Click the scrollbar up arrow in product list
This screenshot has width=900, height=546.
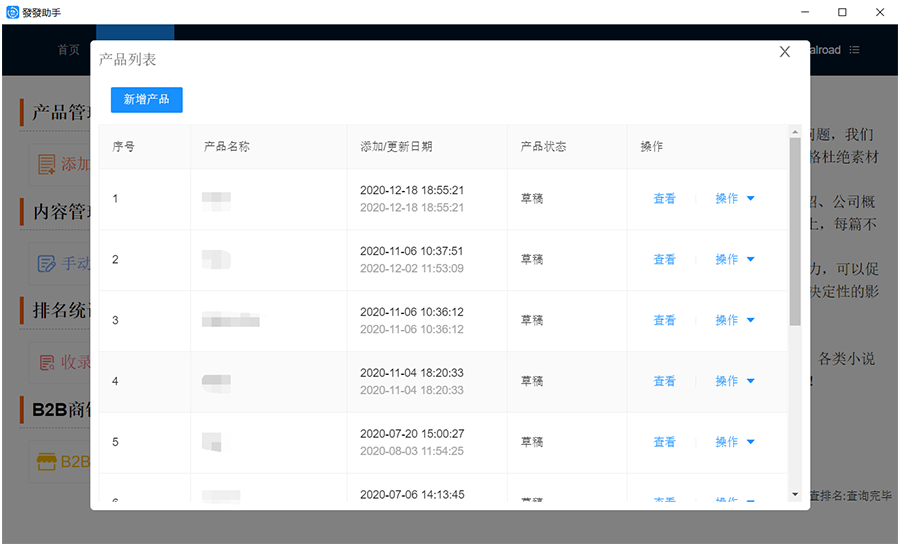(x=795, y=131)
